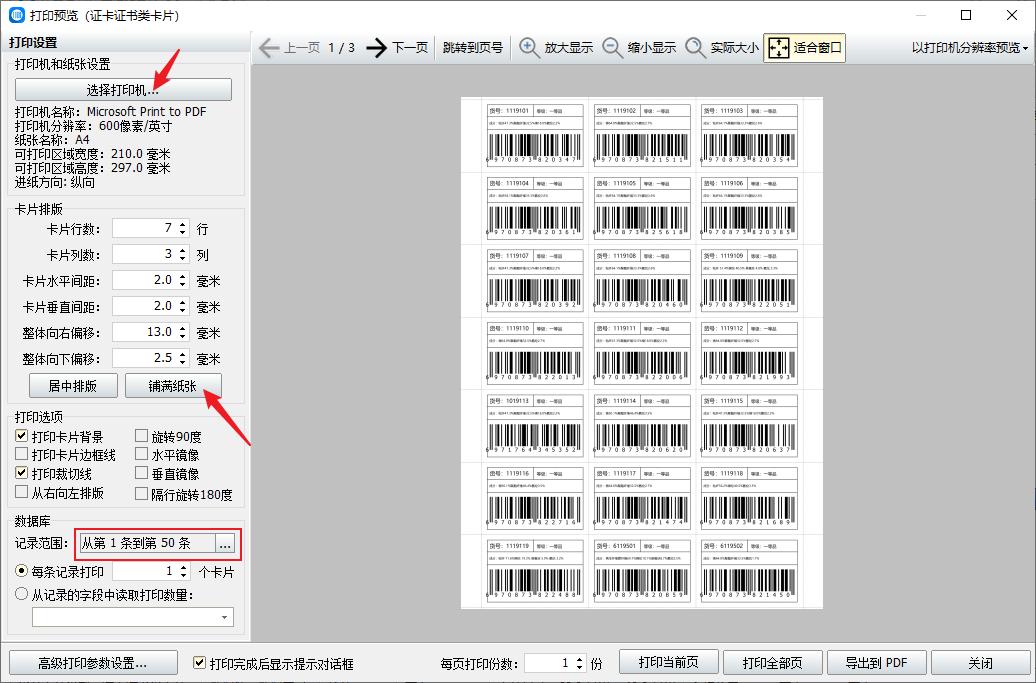
Task: Open printer resolution preview dropdown
Action: point(970,48)
